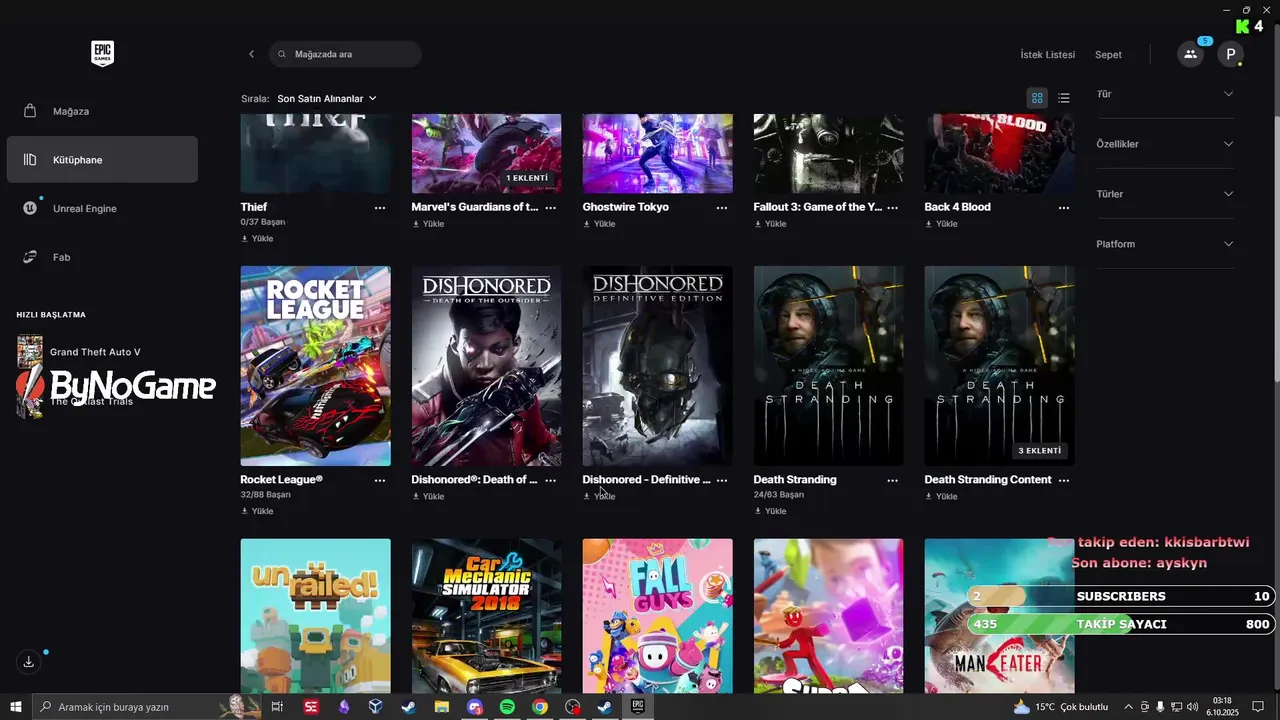Click Yükle under Fallout 3

point(770,224)
